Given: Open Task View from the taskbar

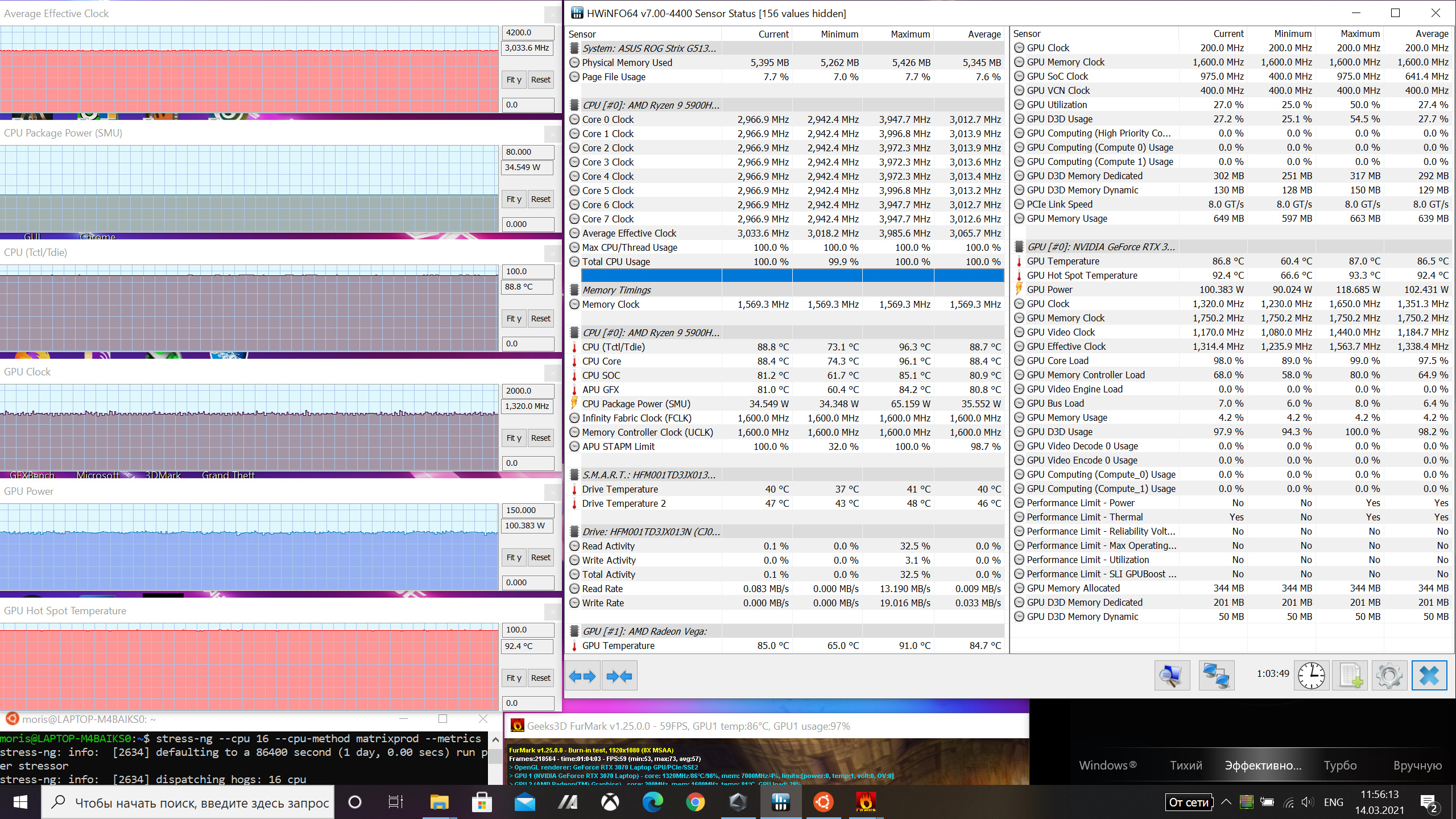Looking at the screenshot, I should pyautogui.click(x=396, y=803).
